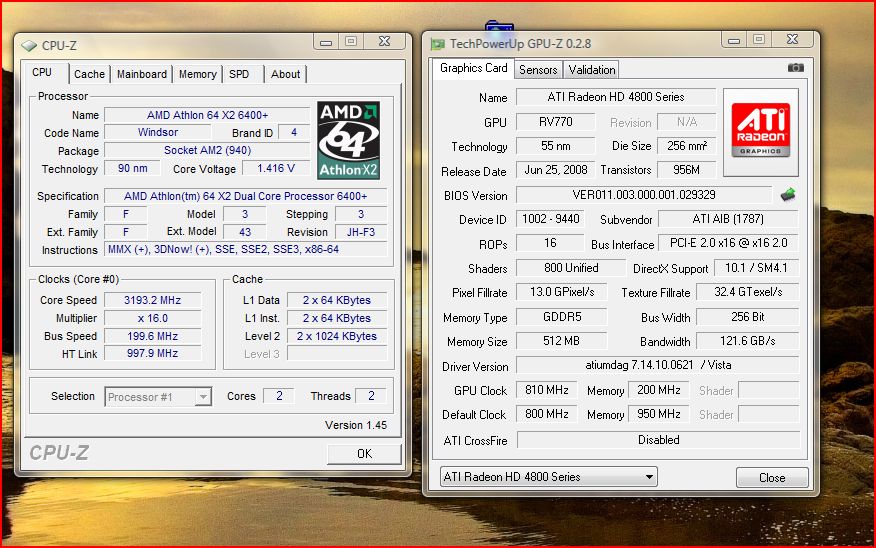The width and height of the screenshot is (876, 548).
Task: Click the 'Version 1.45' label in CPU-Z
Action: click(355, 425)
